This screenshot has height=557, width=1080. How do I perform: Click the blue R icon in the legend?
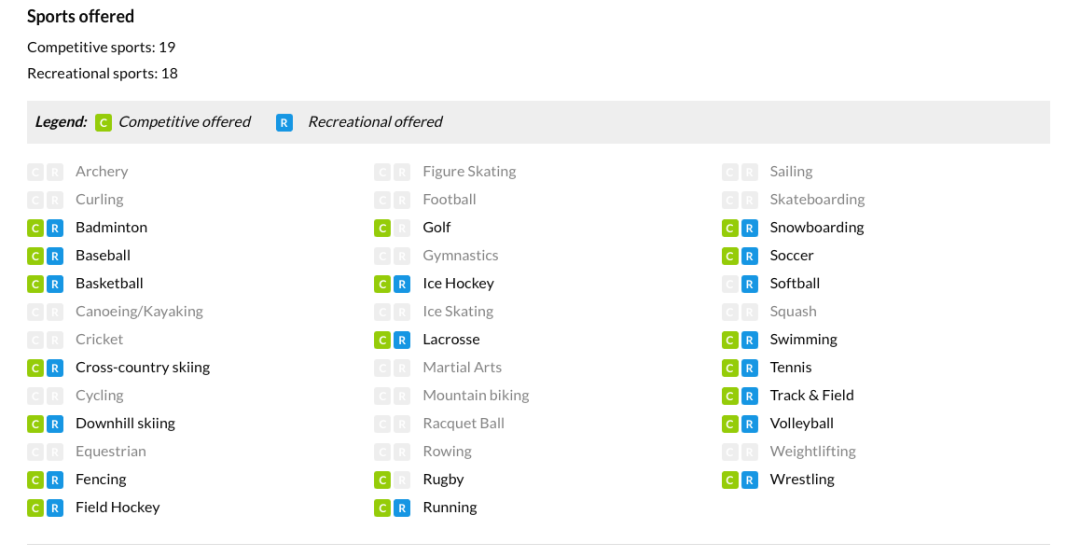point(284,123)
